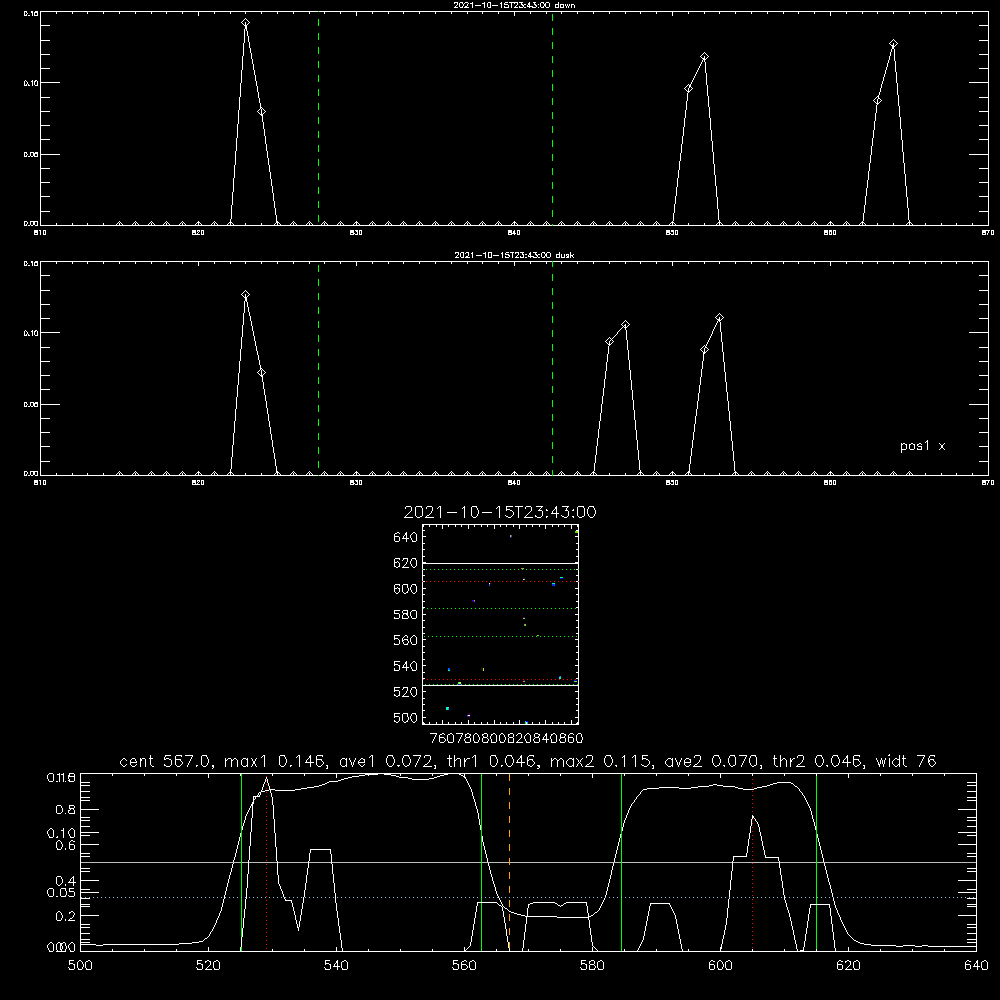
Task: Click the right red dotted line in bottom profile
Action: (753, 862)
